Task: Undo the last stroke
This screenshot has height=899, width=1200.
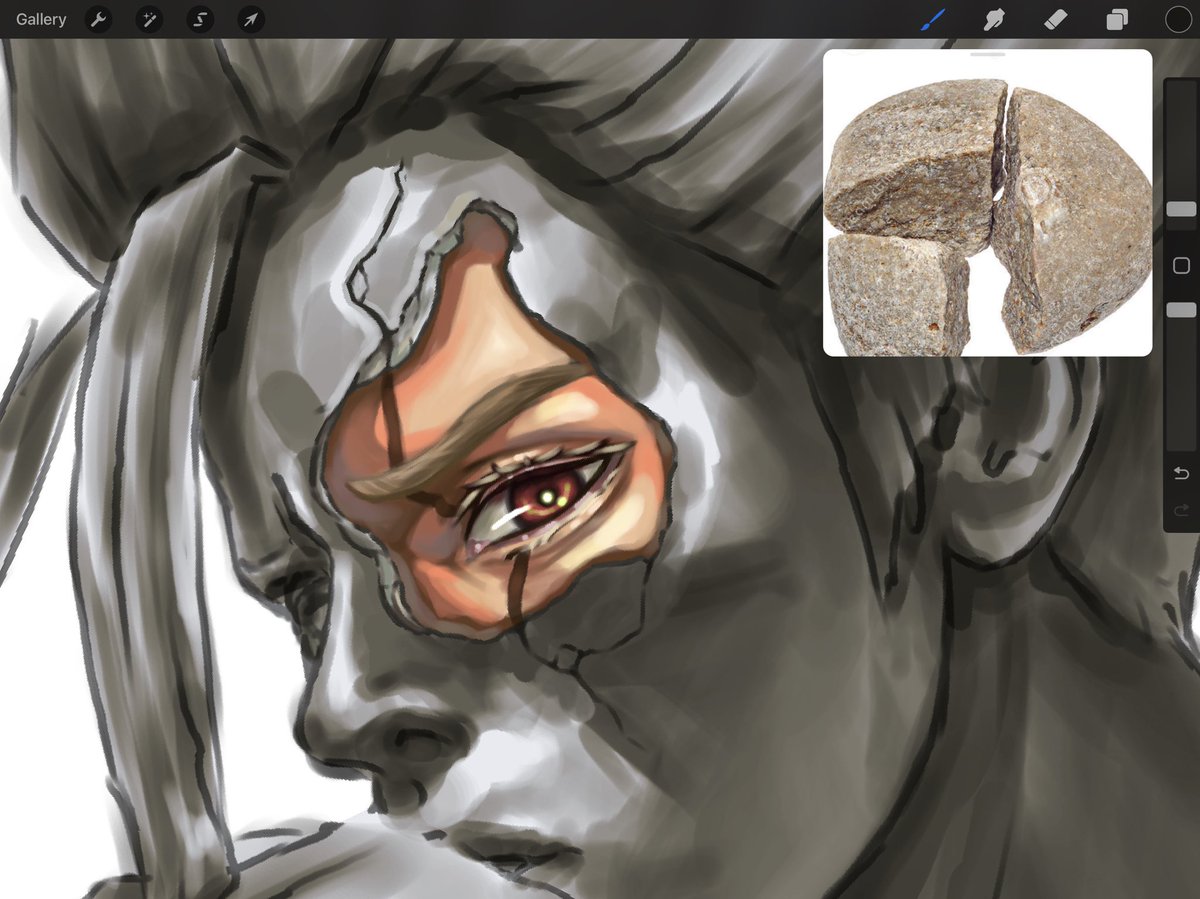Action: pos(1181,472)
